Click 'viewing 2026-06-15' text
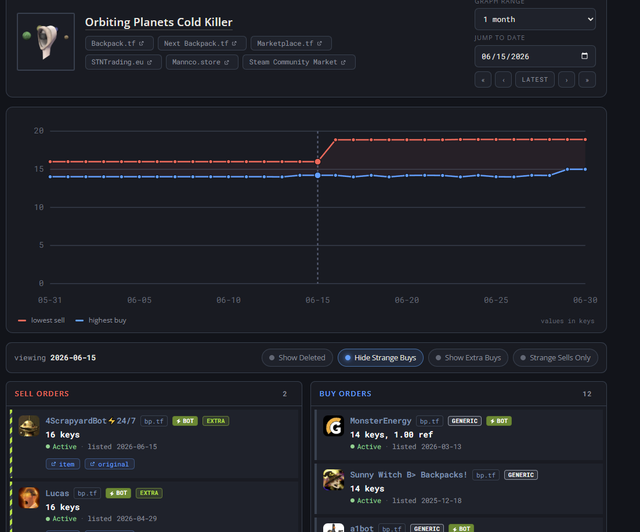 coord(55,358)
